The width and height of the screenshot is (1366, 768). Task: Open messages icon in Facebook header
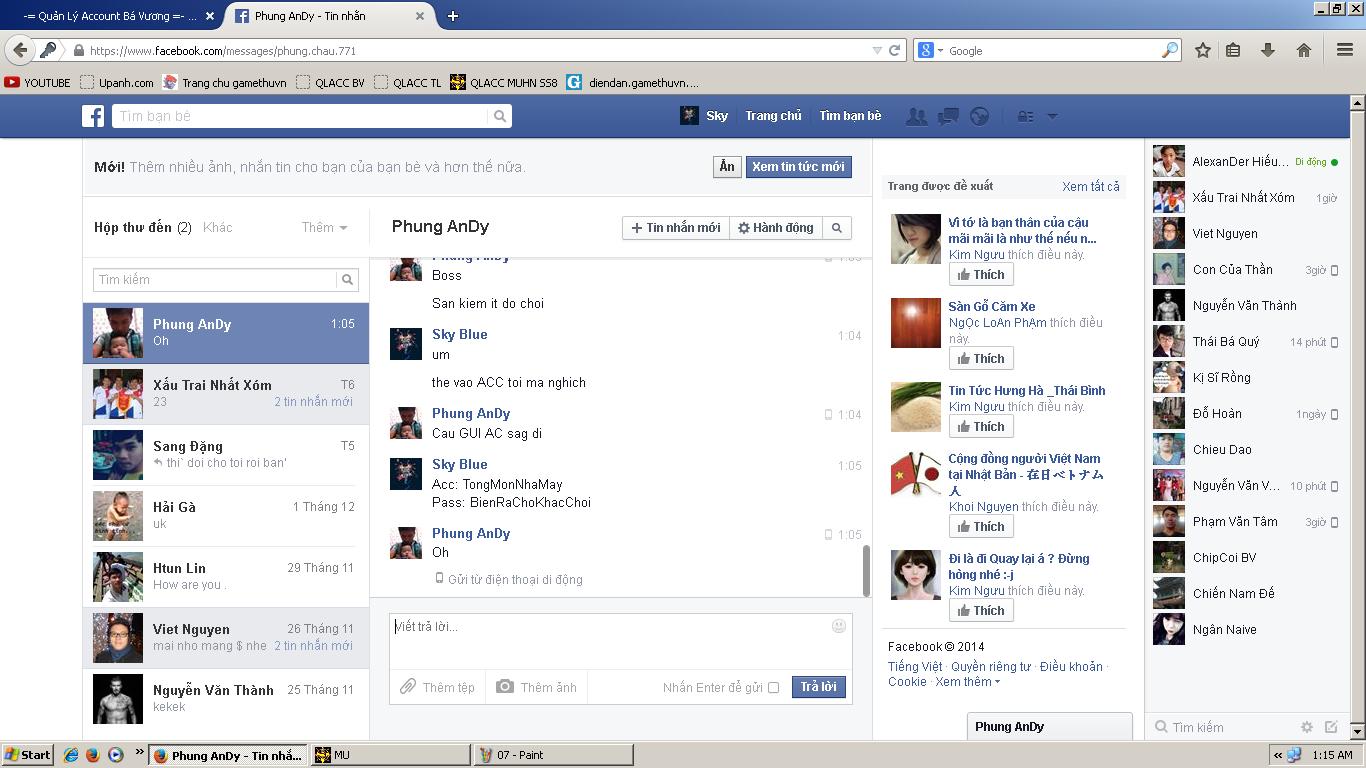coord(948,116)
